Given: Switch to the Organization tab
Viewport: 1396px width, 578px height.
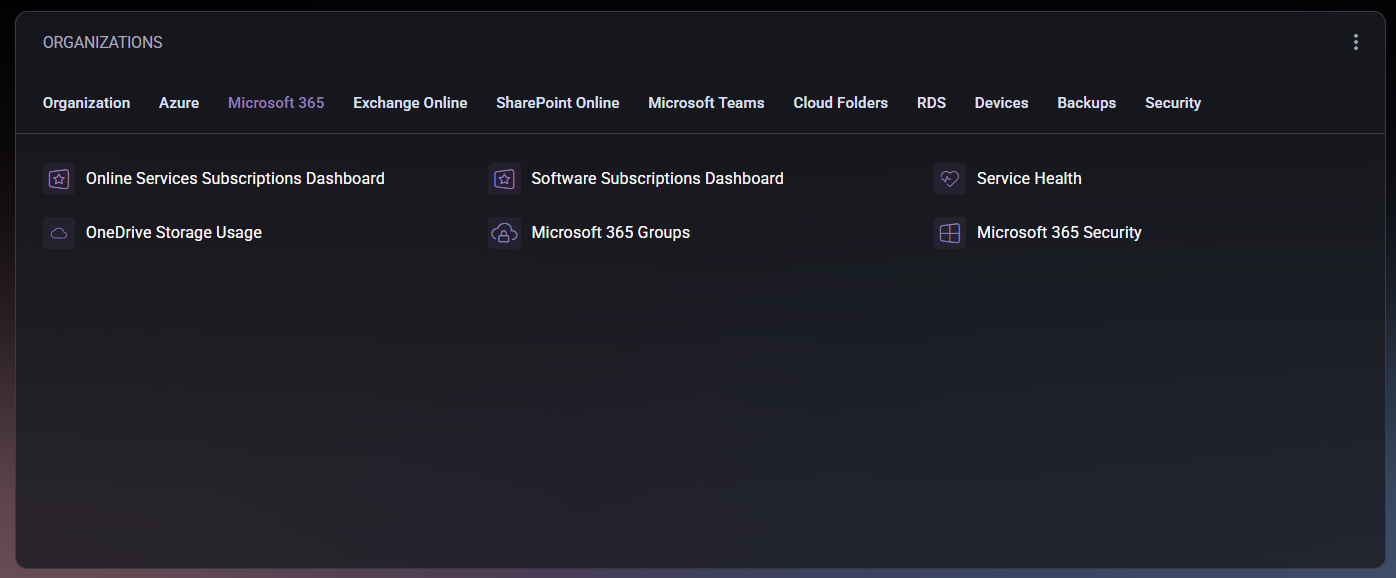Looking at the screenshot, I should pos(86,103).
